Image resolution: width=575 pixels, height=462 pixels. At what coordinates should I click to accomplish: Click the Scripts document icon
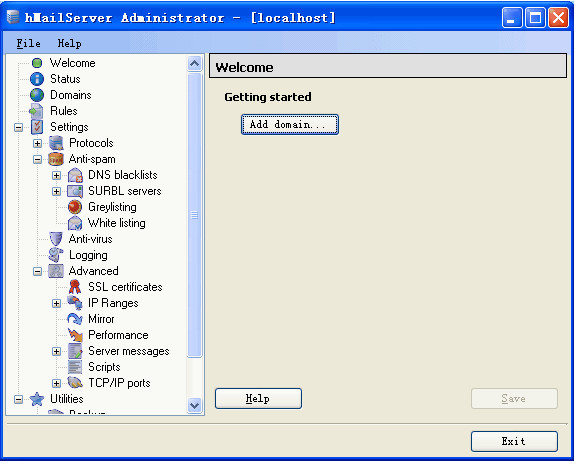tap(75, 367)
